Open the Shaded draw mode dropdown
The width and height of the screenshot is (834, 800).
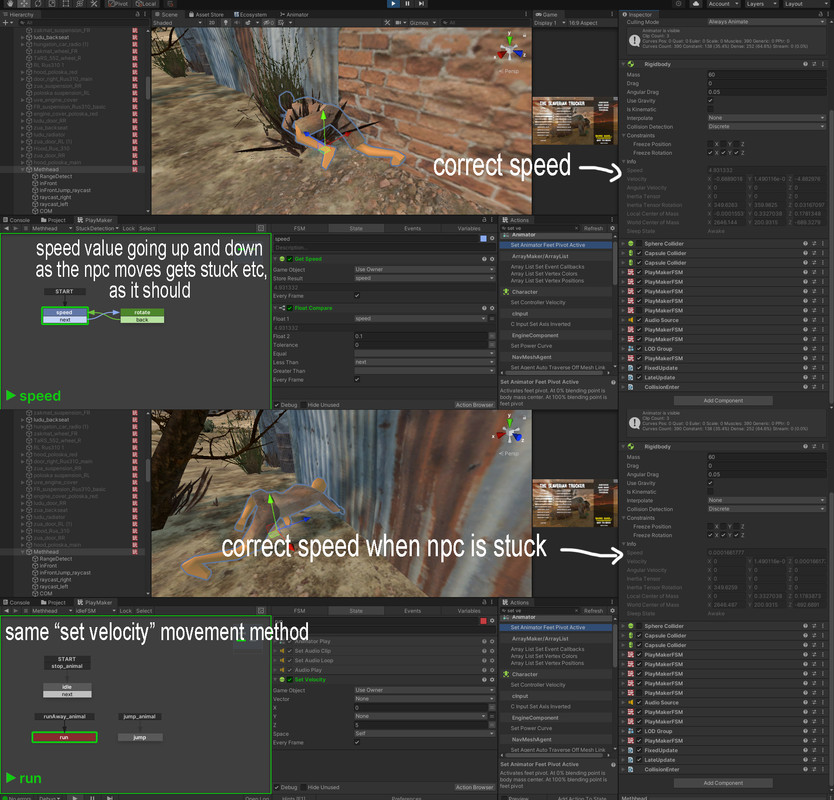click(177, 23)
